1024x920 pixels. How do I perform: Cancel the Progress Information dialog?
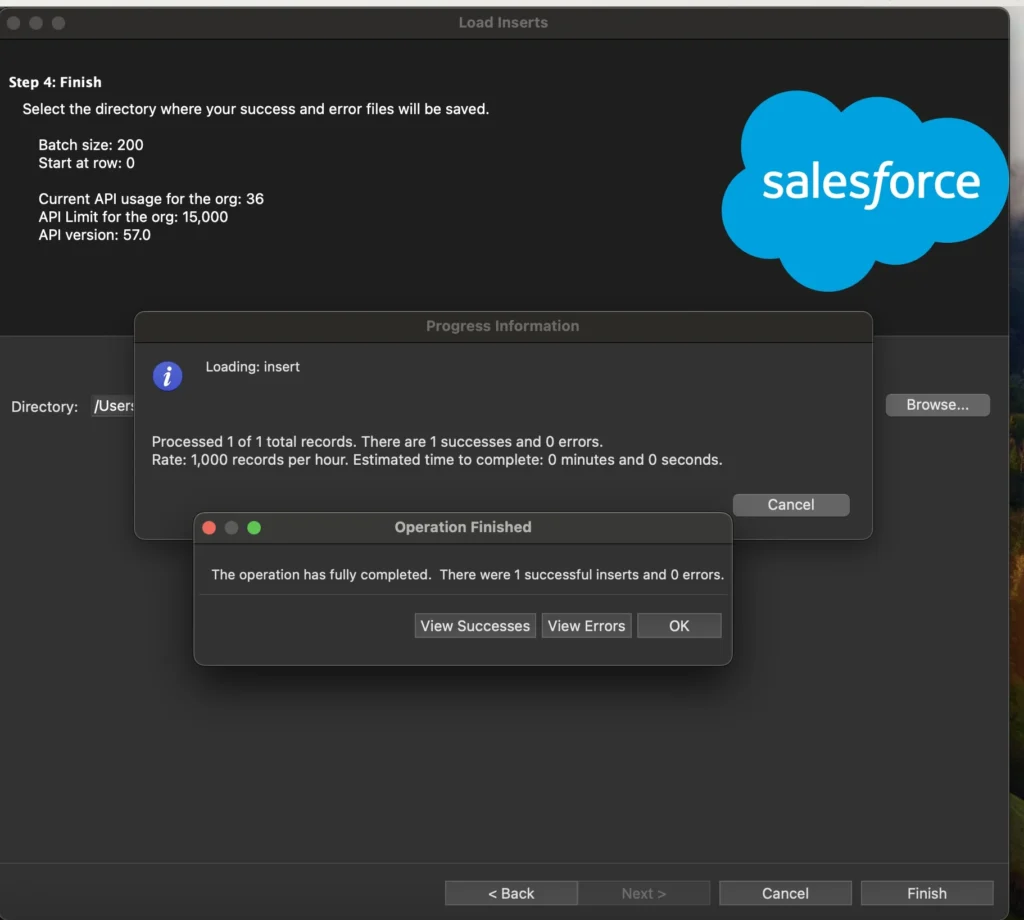(x=791, y=505)
